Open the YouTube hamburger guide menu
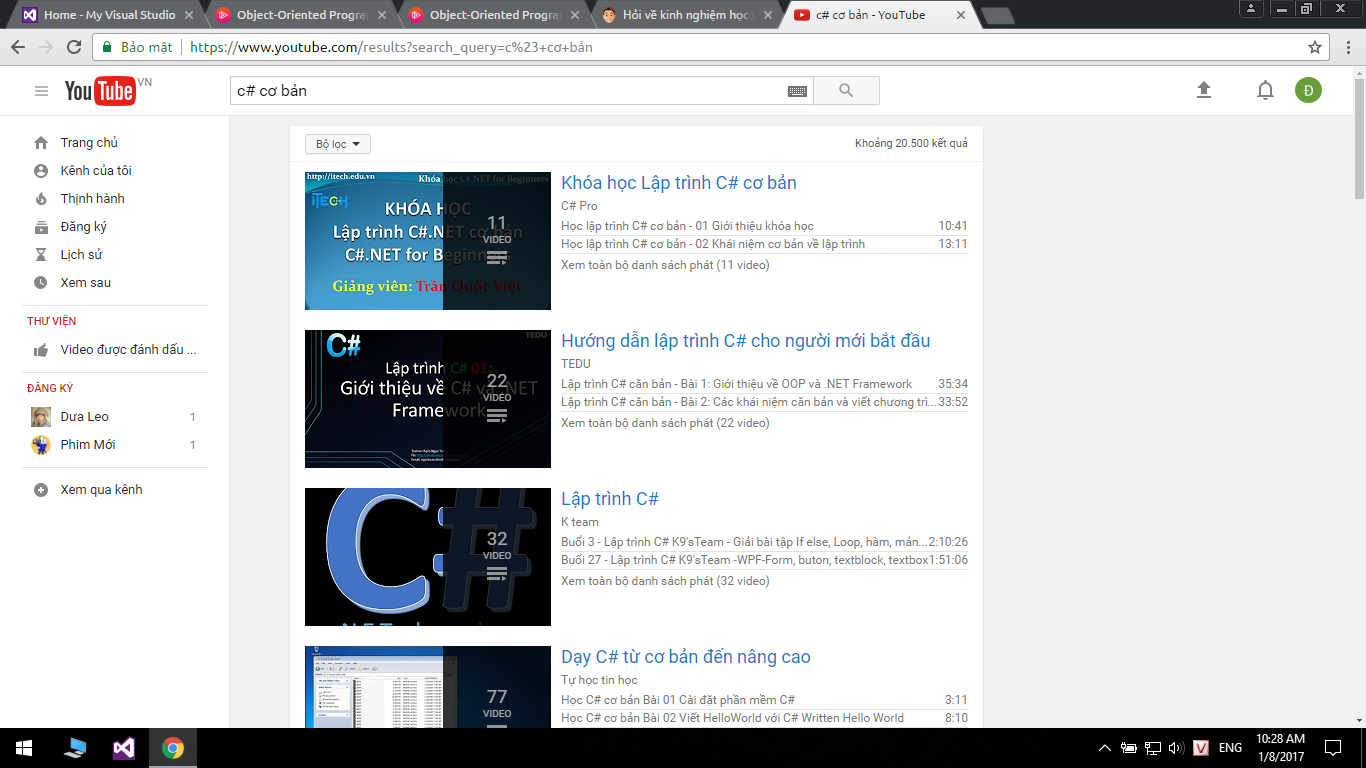1366x768 pixels. click(41, 91)
